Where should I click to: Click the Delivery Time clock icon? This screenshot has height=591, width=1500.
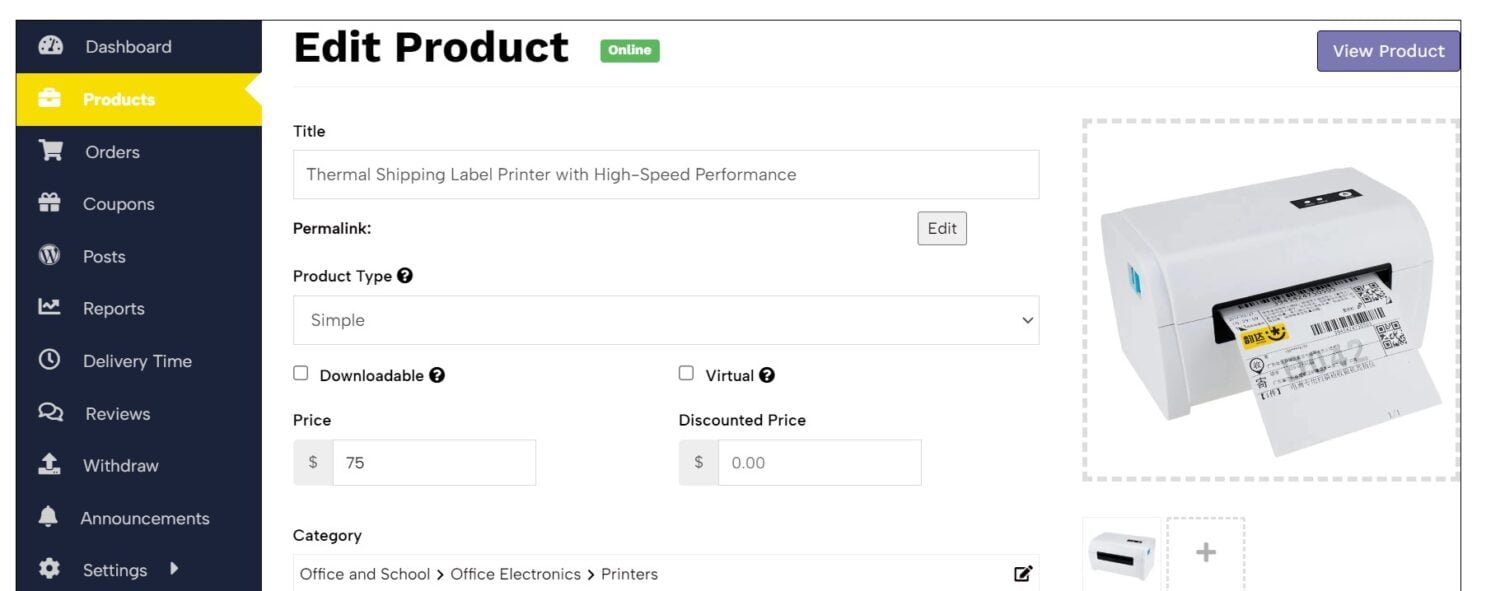tap(49, 360)
